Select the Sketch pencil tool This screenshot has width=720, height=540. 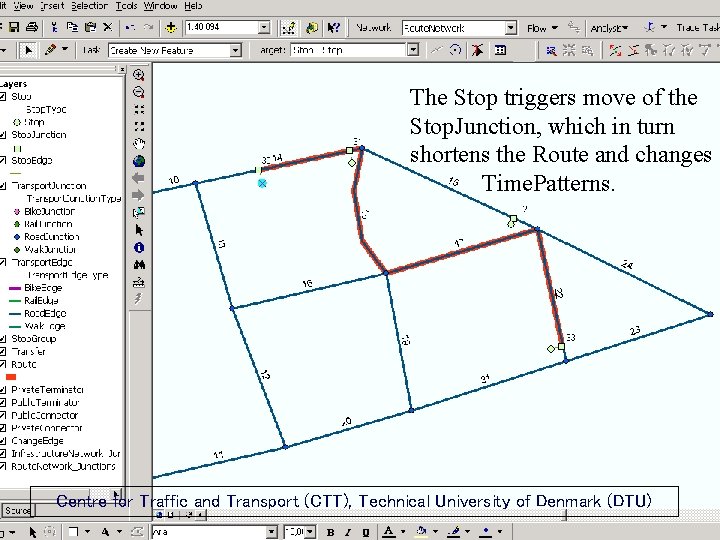(50, 50)
